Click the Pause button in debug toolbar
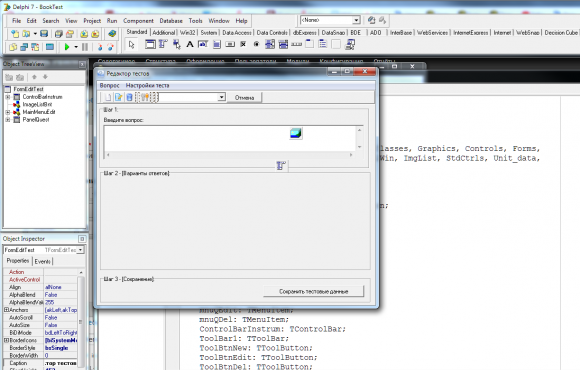580x370 pixels. click(85, 47)
